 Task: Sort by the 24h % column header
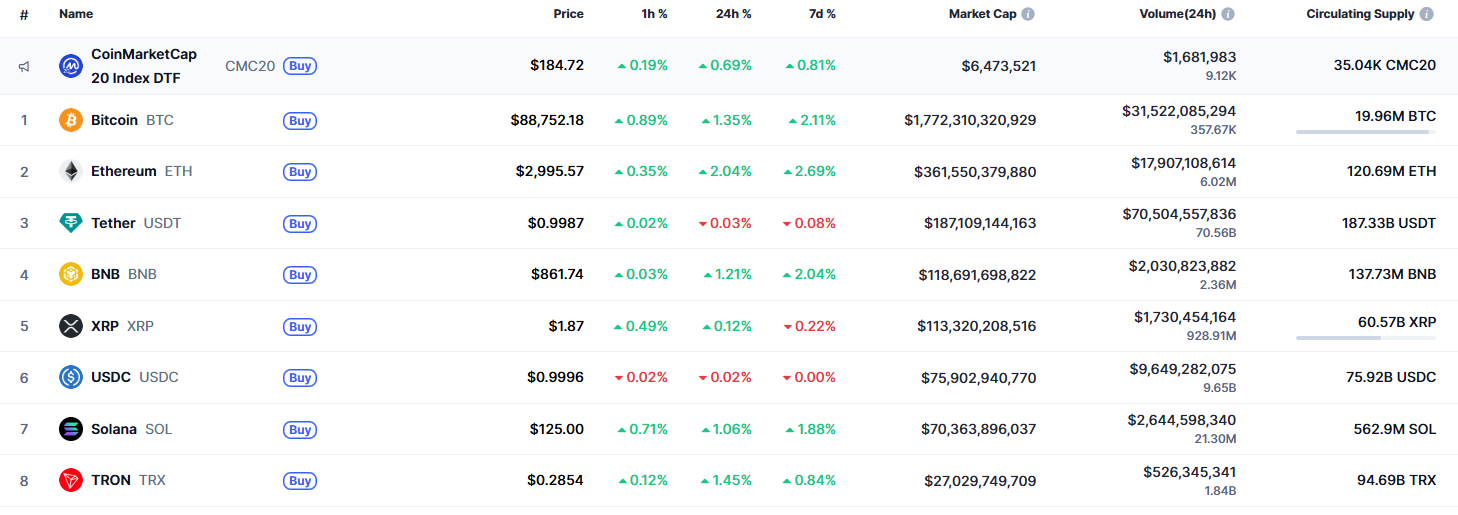(734, 15)
